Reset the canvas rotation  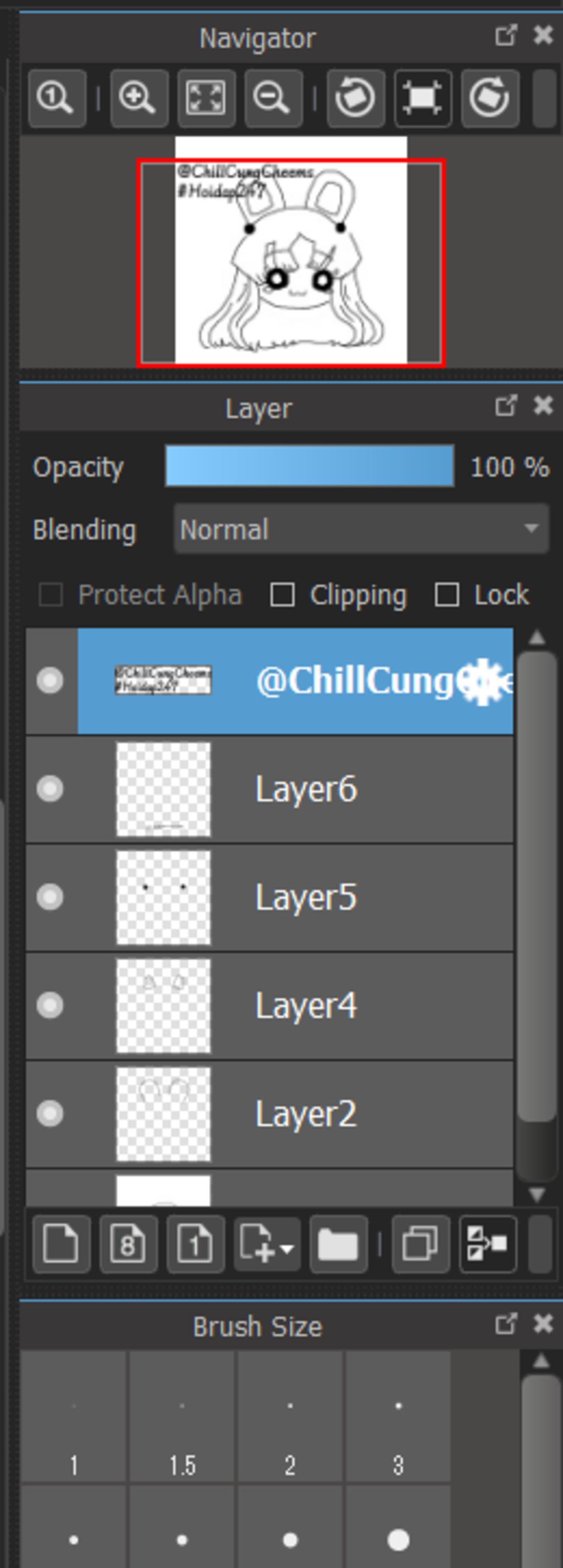coord(423,98)
